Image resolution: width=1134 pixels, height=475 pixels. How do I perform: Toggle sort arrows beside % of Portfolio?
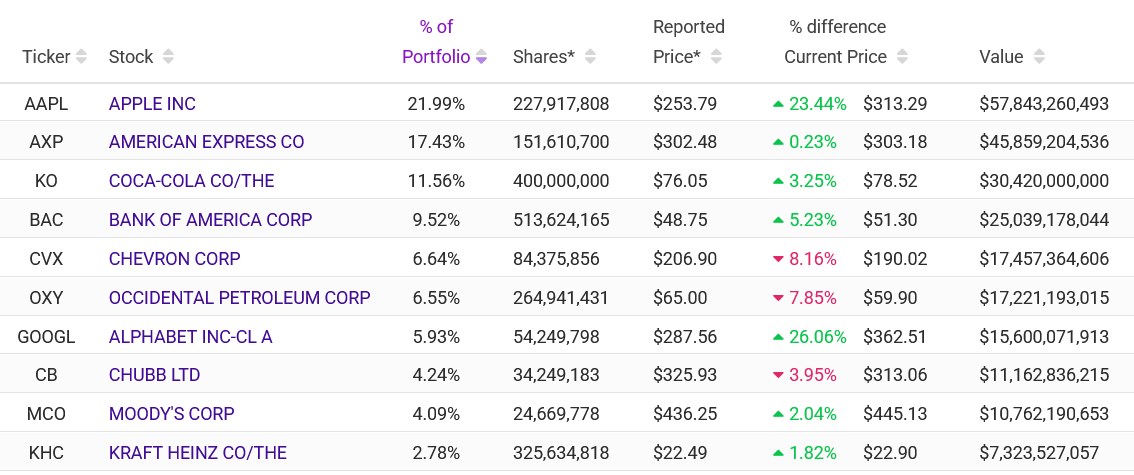tap(481, 56)
